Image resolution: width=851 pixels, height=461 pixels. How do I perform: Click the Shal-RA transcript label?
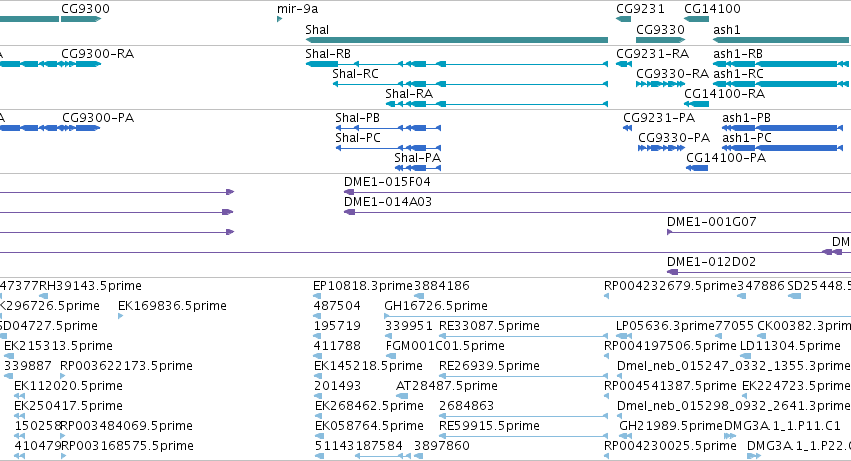point(409,94)
